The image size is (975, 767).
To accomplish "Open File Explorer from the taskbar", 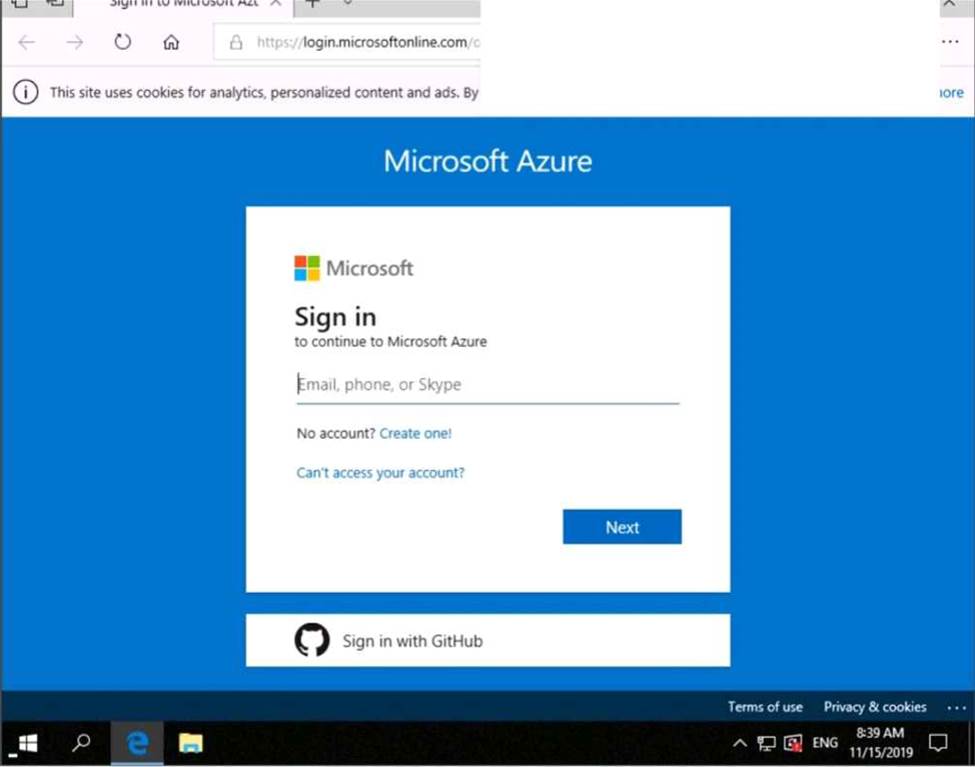I will tap(190, 743).
